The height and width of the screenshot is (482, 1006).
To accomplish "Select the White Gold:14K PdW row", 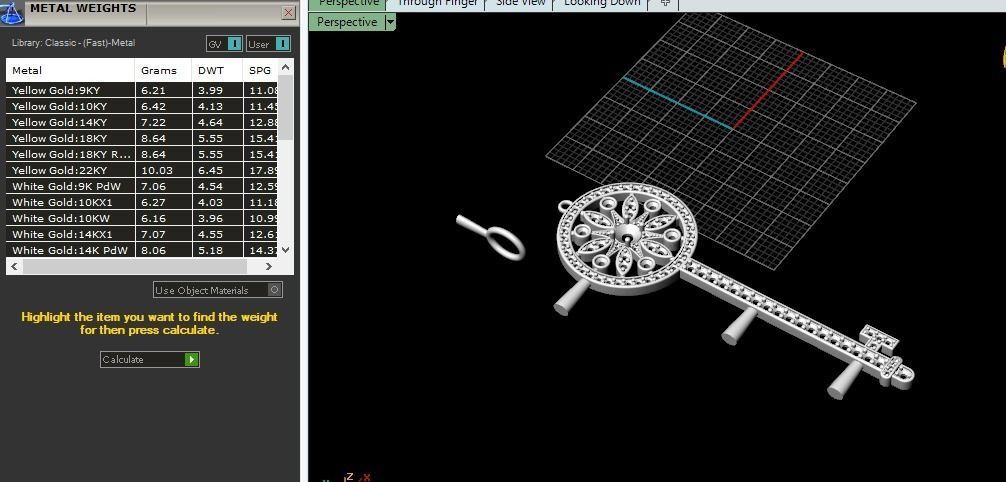I will click(142, 250).
